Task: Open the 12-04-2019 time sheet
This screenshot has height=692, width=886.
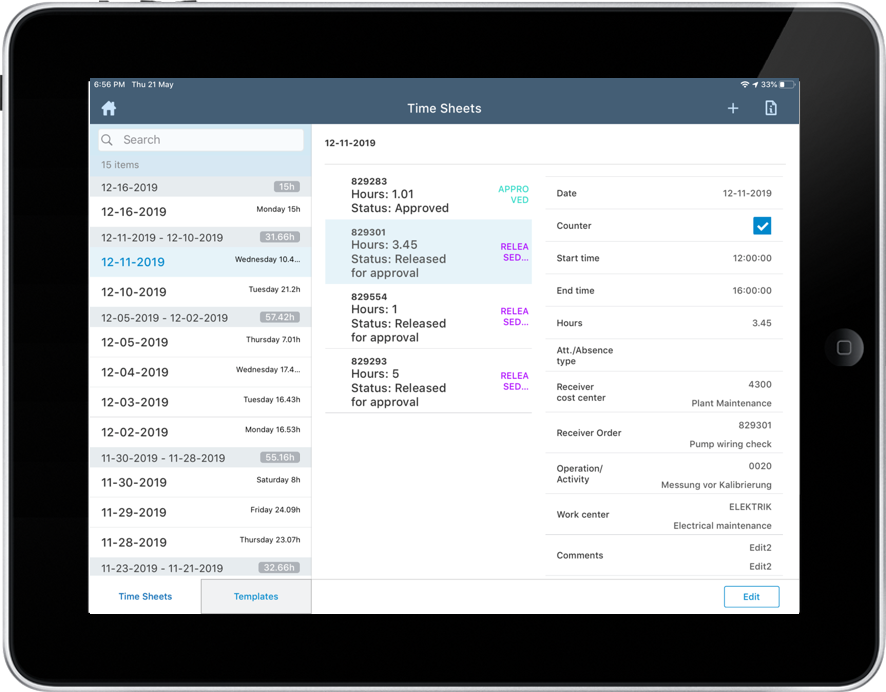Action: tap(200, 372)
